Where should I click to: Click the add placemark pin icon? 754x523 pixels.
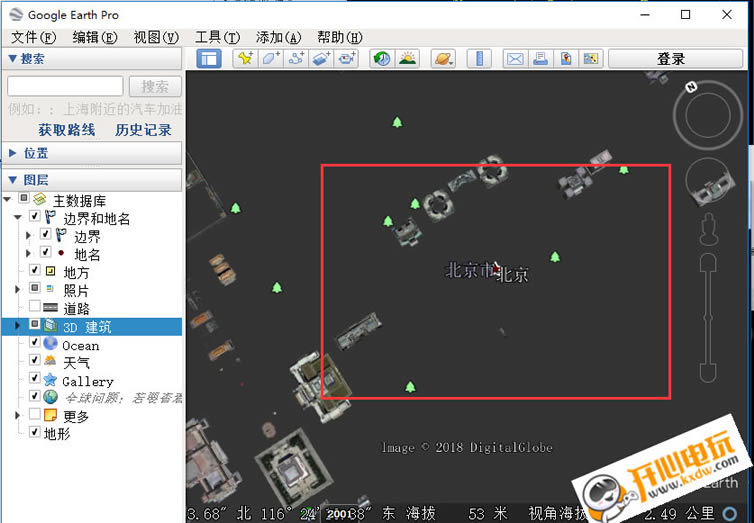click(x=245, y=59)
